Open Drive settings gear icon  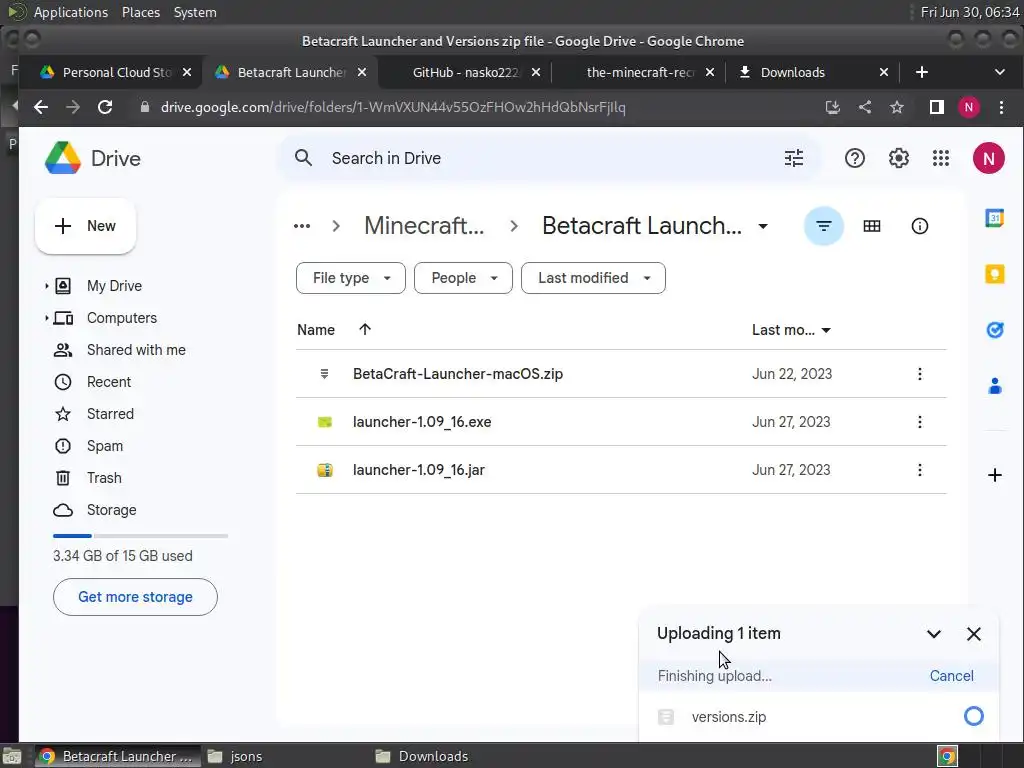tap(899, 158)
